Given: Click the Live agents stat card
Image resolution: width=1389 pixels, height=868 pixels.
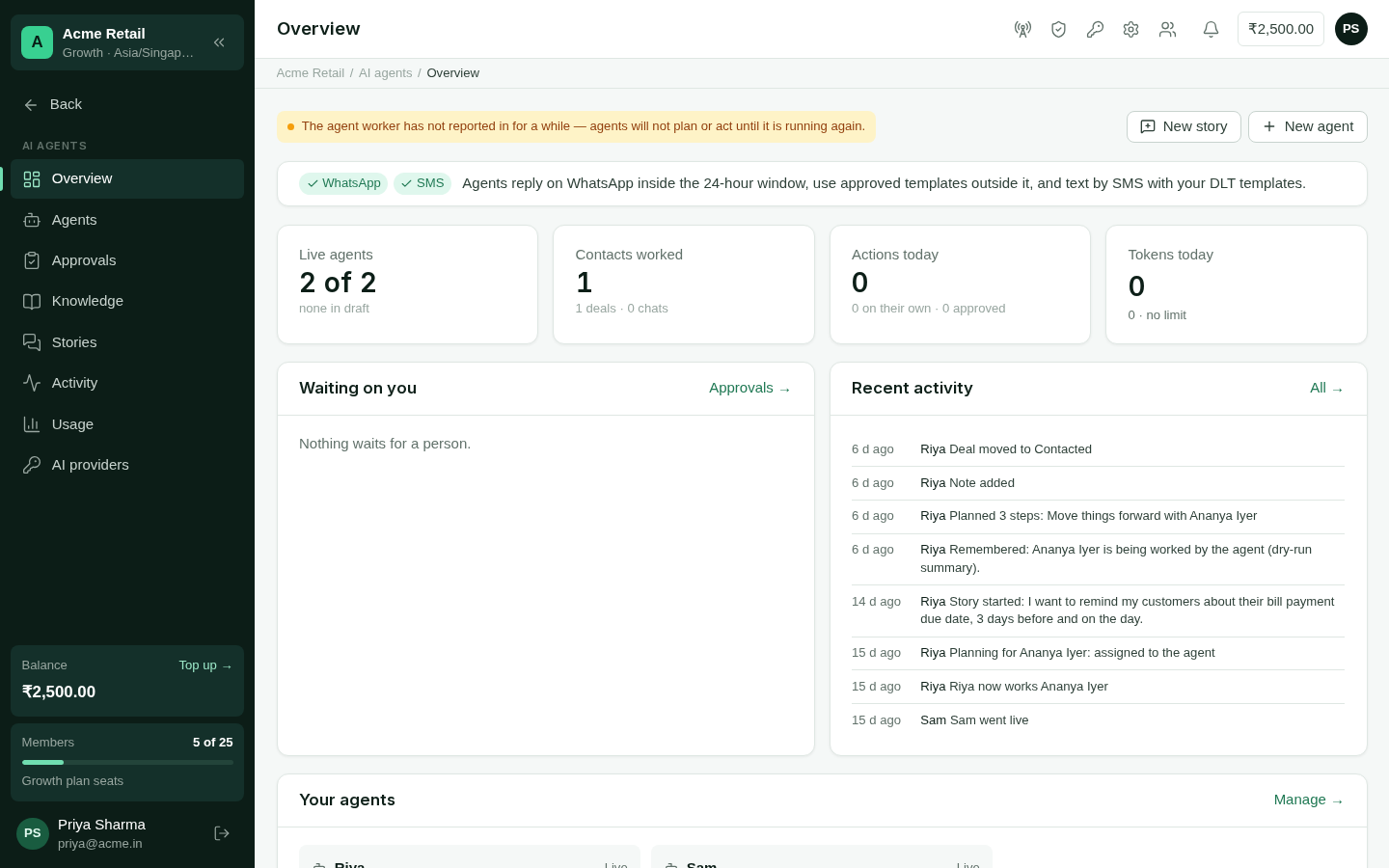Looking at the screenshot, I should [x=407, y=285].
